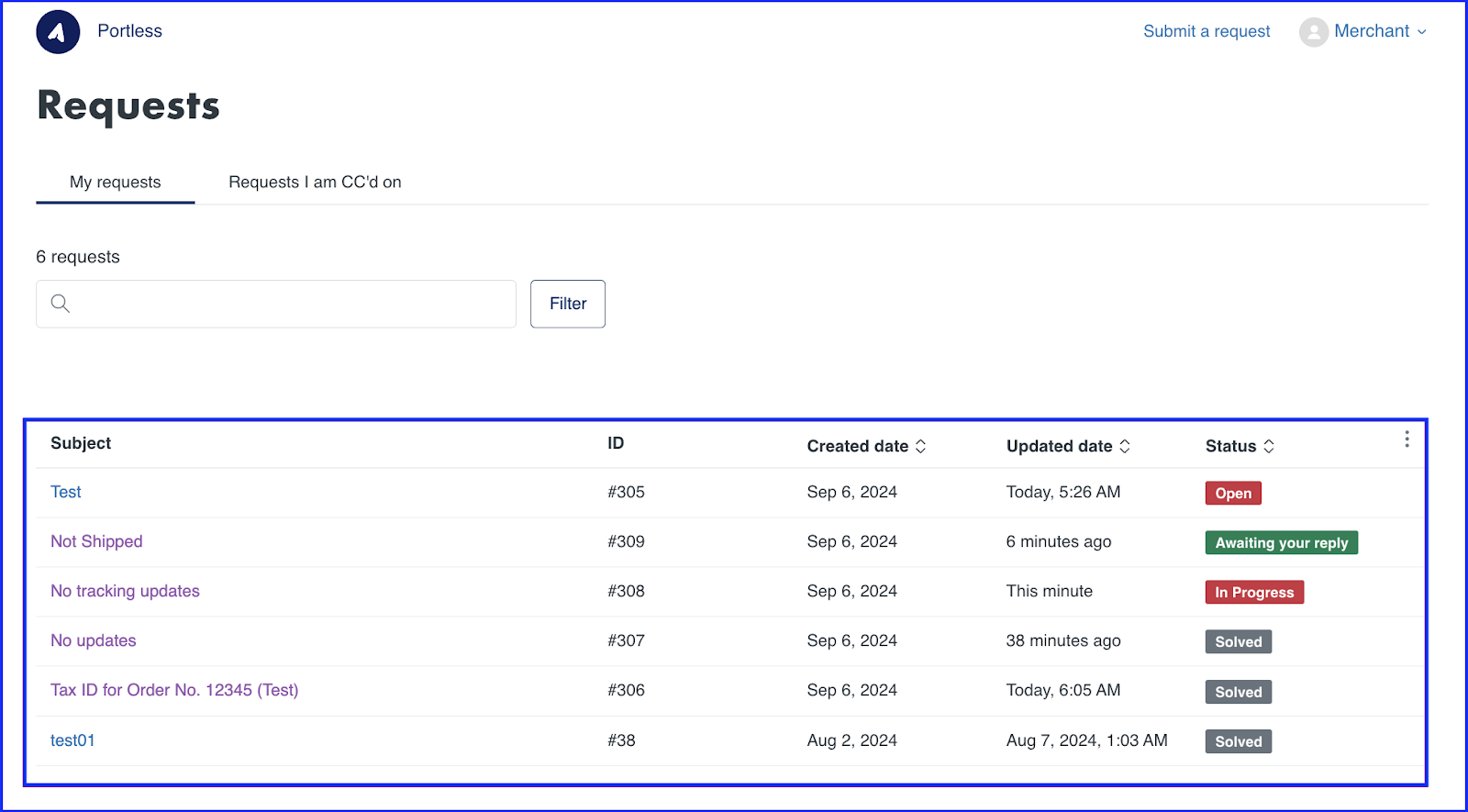Viewport: 1468px width, 812px height.
Task: Click the Filter button
Action: [x=568, y=304]
